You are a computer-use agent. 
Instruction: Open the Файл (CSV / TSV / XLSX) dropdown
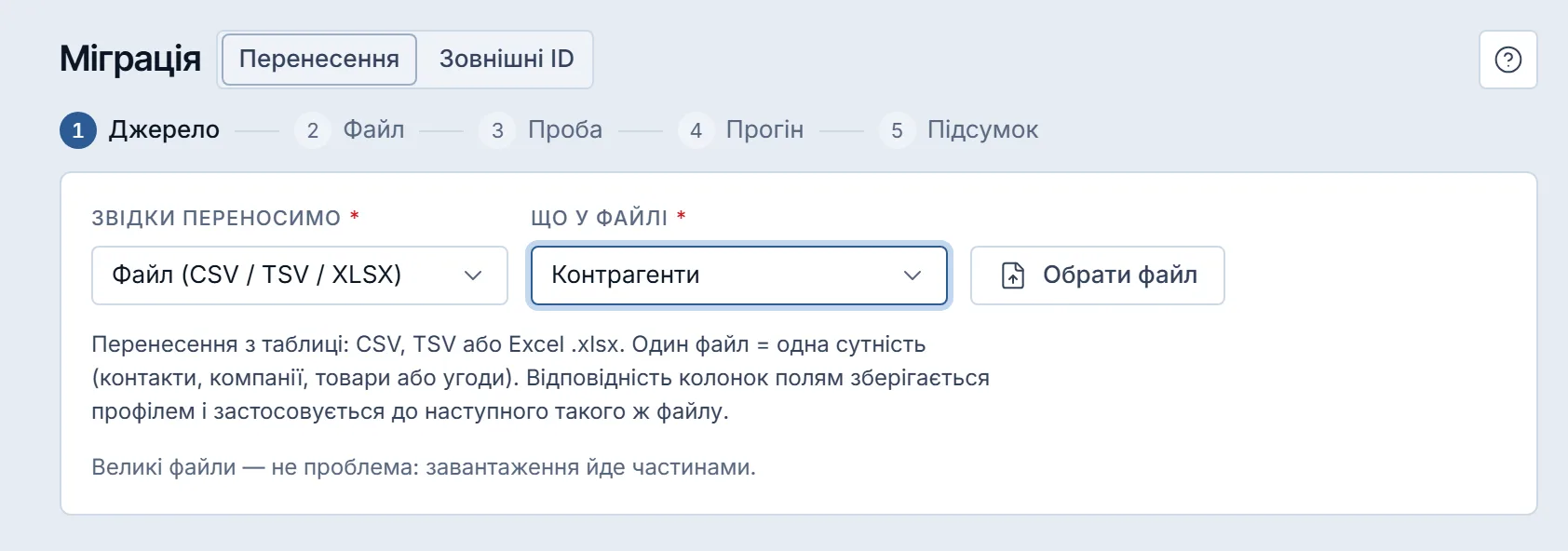point(300,275)
